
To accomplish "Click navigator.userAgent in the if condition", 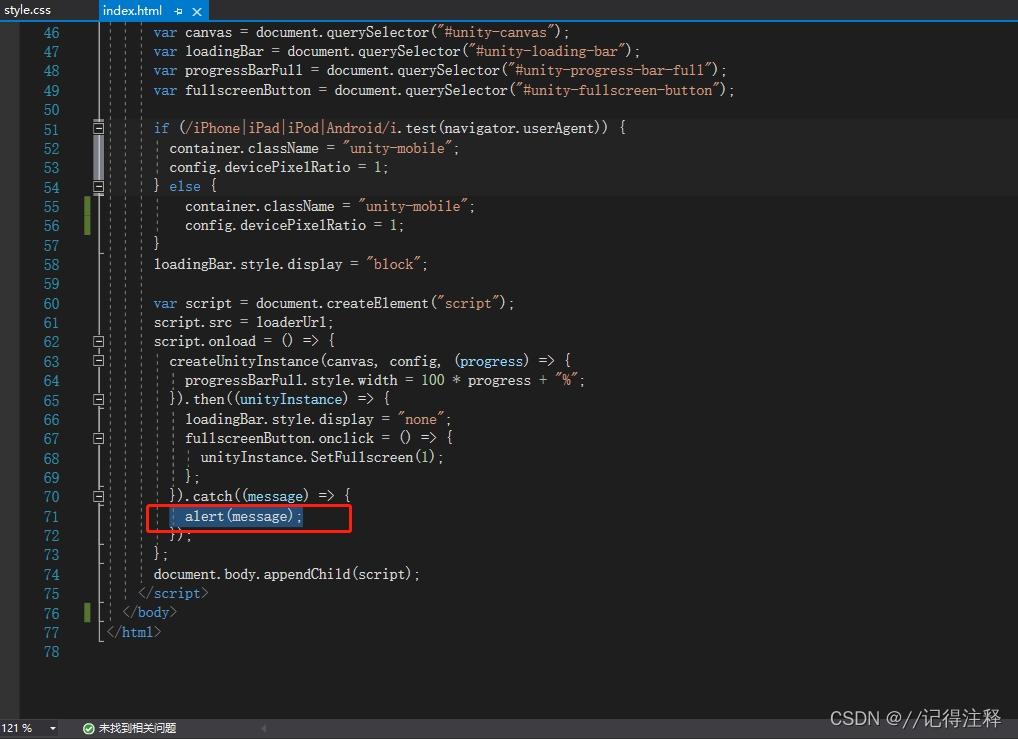I will 519,128.
